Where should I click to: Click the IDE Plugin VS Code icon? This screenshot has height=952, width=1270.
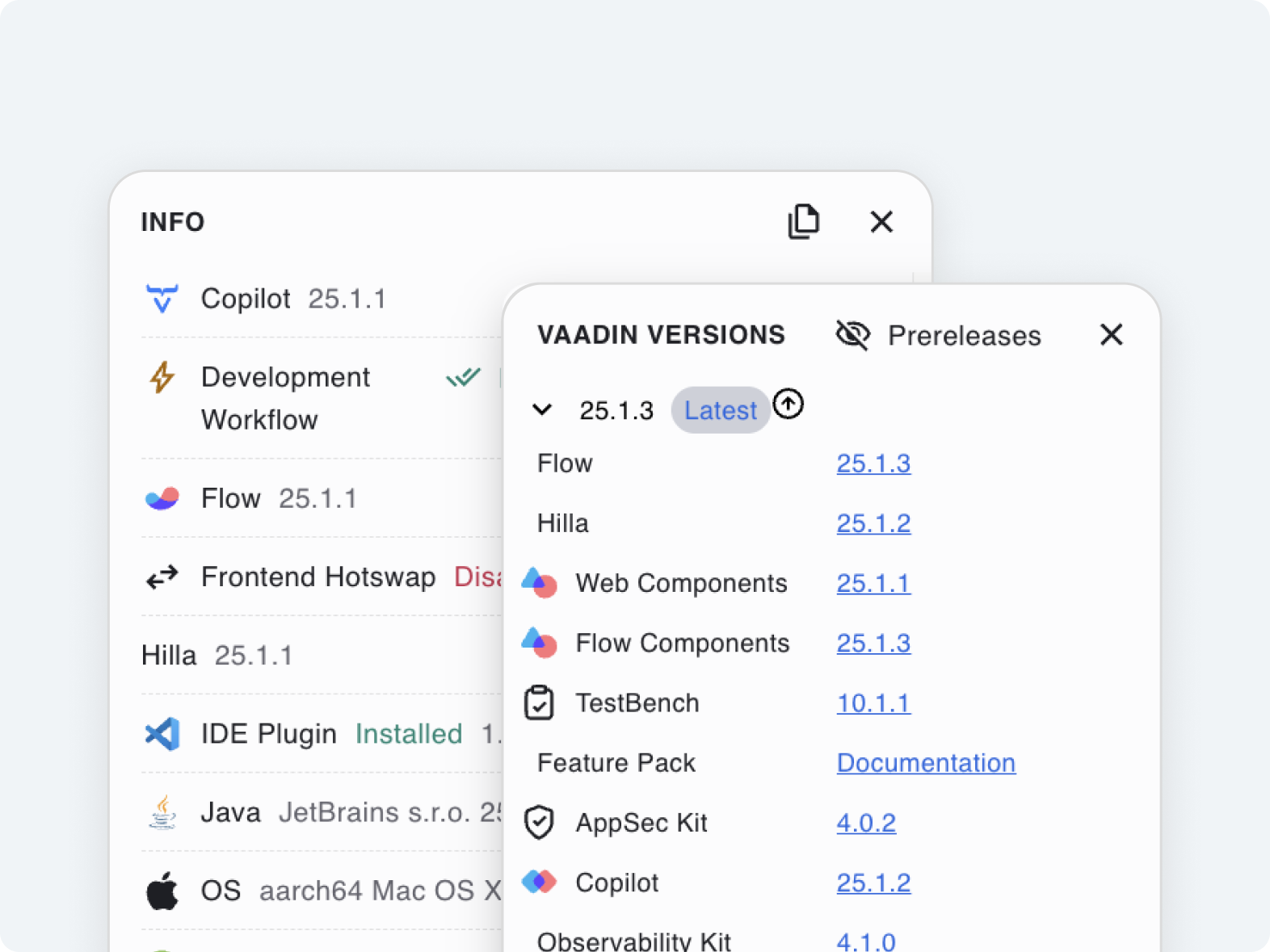[x=162, y=733]
